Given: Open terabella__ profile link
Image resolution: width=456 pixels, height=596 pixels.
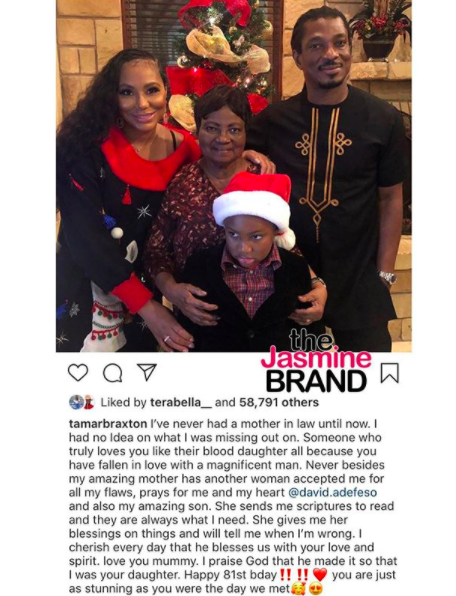Looking at the screenshot, I should pos(181,403).
